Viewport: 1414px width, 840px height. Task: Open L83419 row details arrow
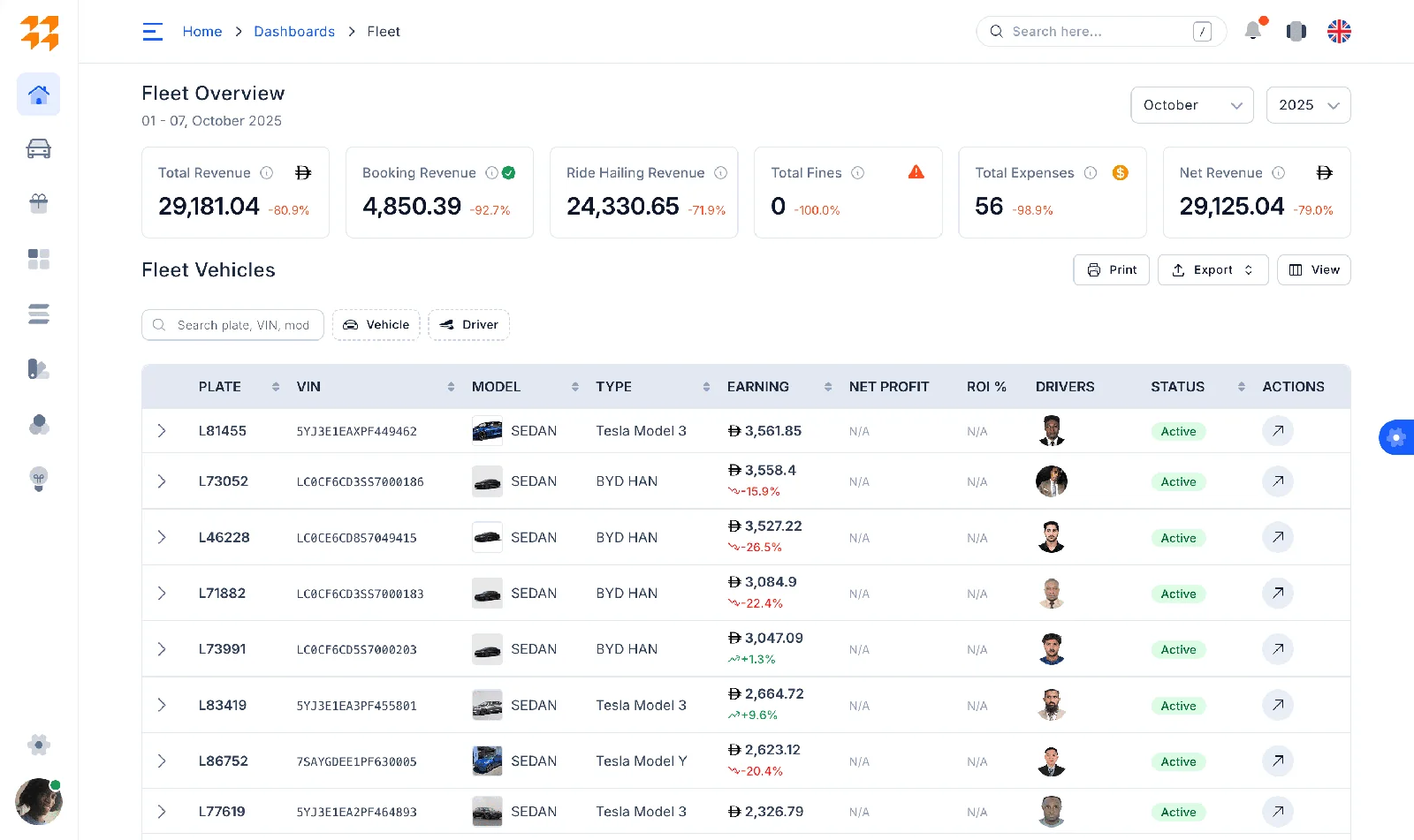1278,705
